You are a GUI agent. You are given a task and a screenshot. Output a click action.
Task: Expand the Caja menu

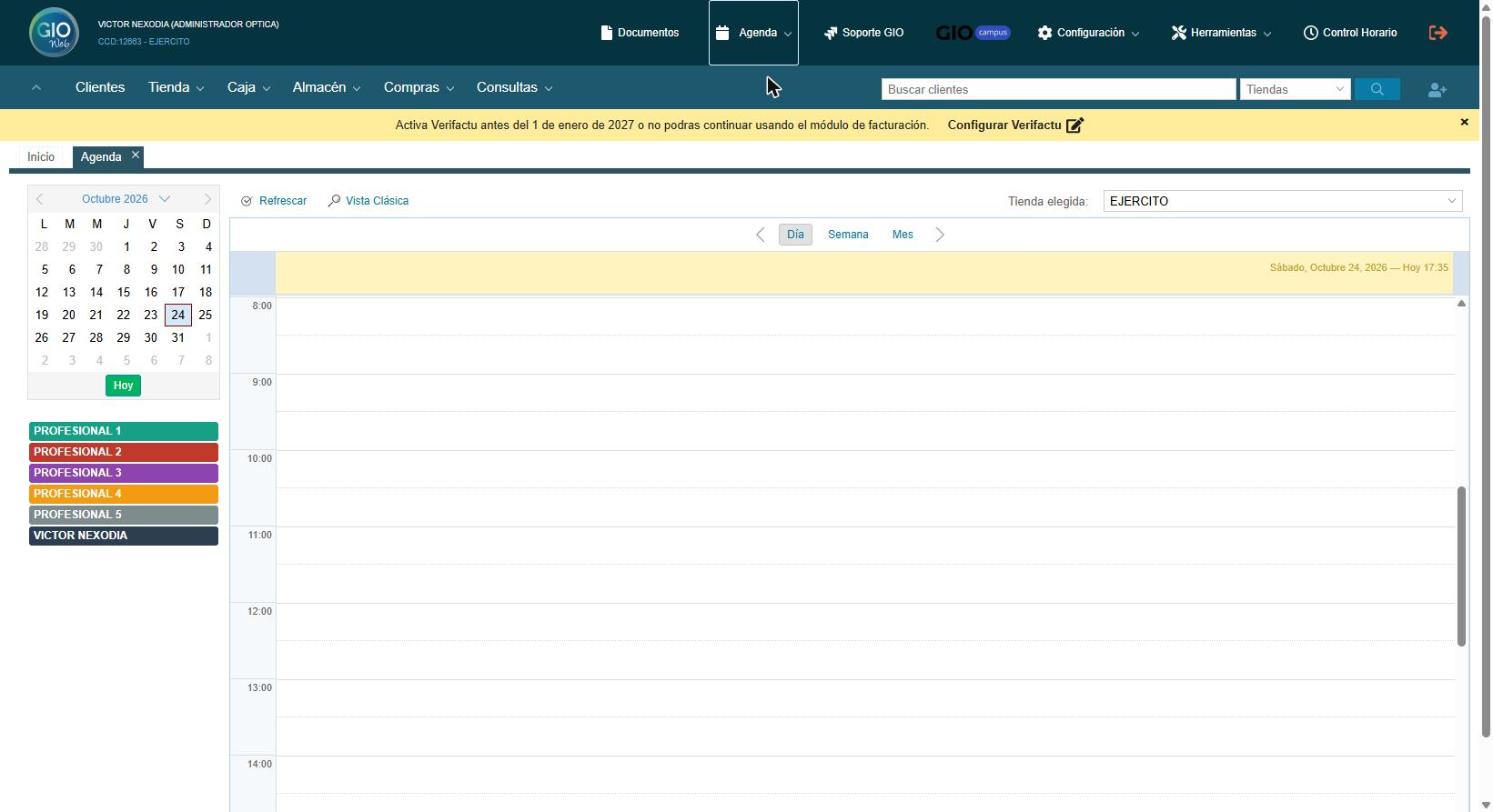[x=249, y=88]
